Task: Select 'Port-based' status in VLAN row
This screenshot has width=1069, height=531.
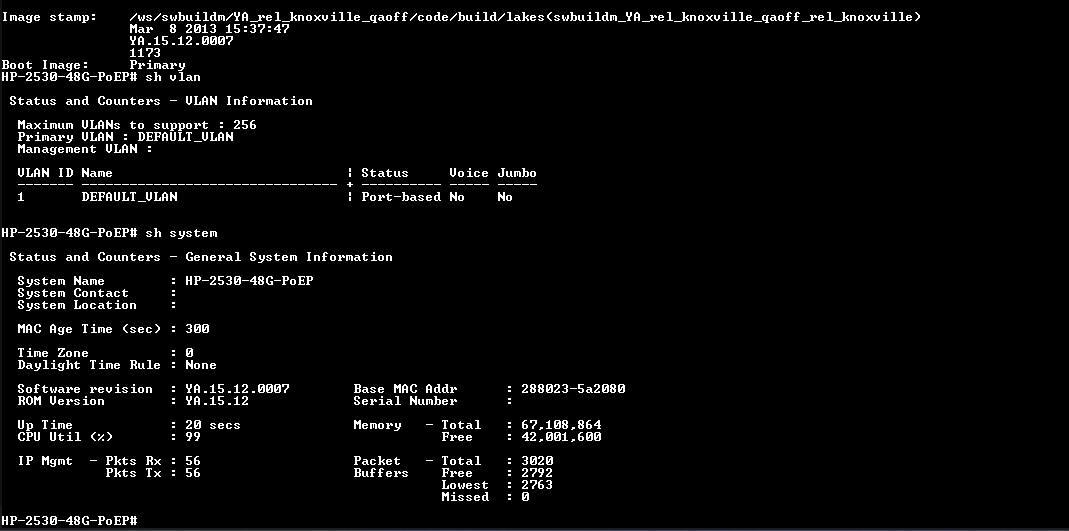Action: click(x=401, y=197)
